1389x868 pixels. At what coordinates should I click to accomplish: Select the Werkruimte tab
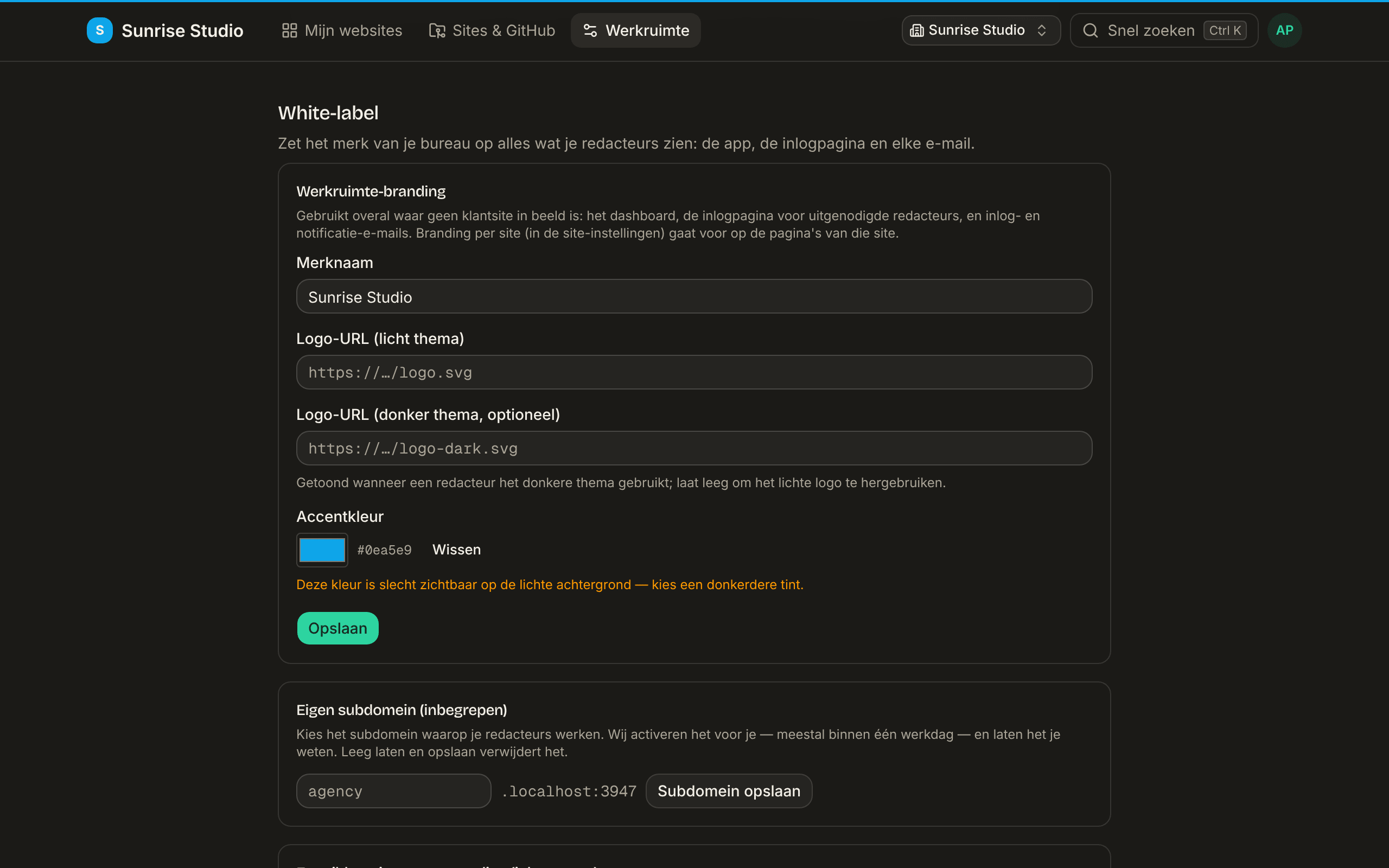[635, 30]
